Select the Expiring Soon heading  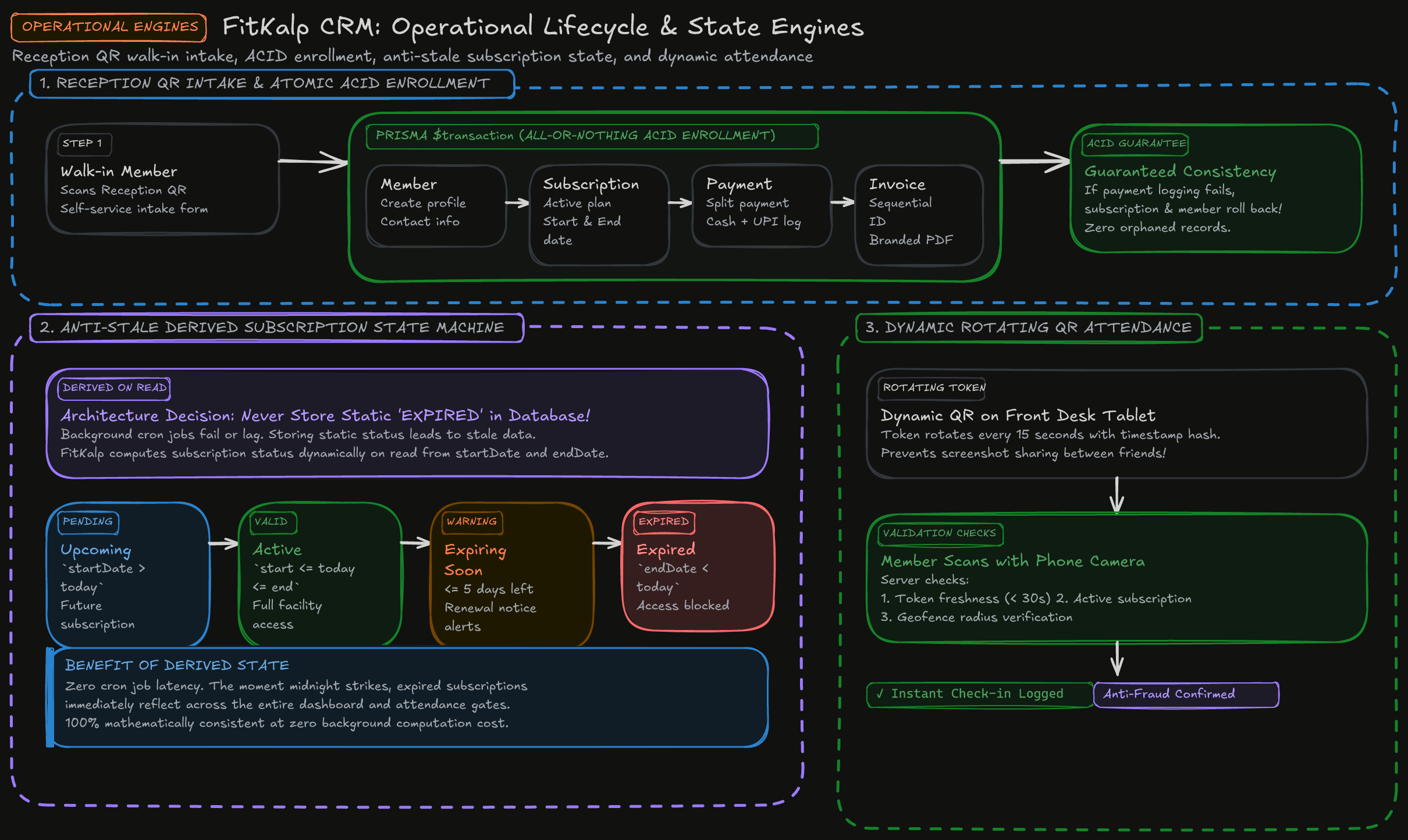(x=475, y=560)
